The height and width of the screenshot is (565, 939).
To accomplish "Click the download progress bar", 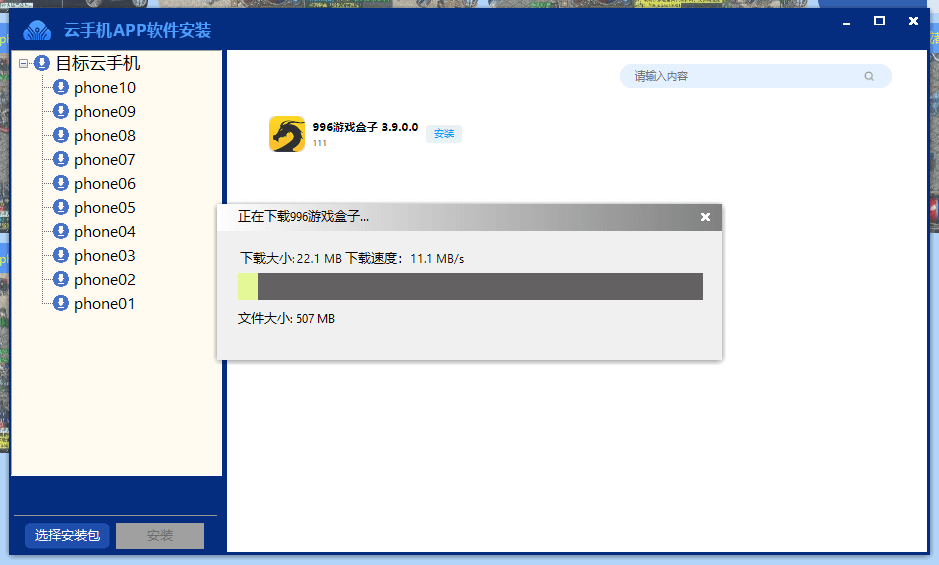I will [470, 286].
